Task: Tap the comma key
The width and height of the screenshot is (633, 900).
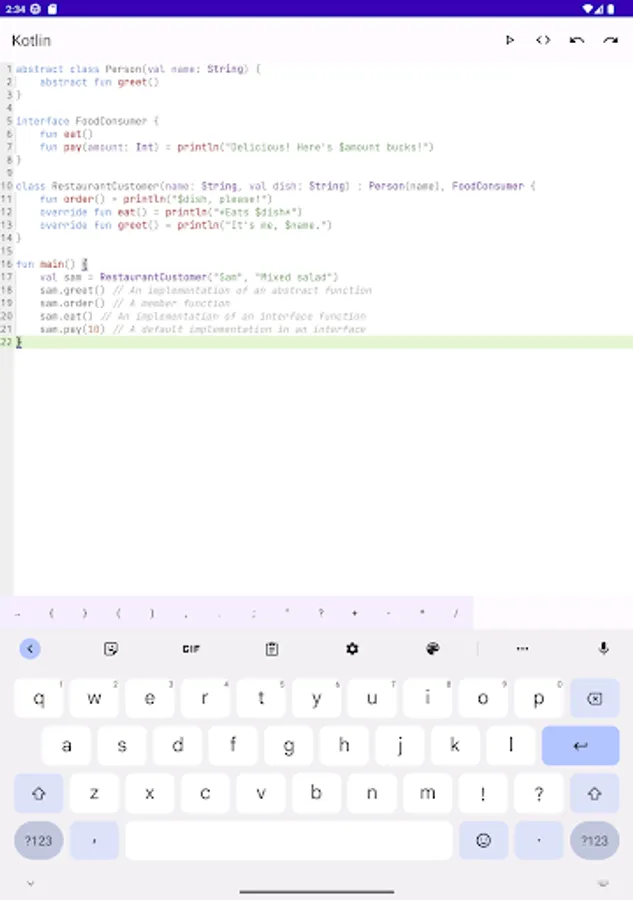Action: (x=94, y=840)
